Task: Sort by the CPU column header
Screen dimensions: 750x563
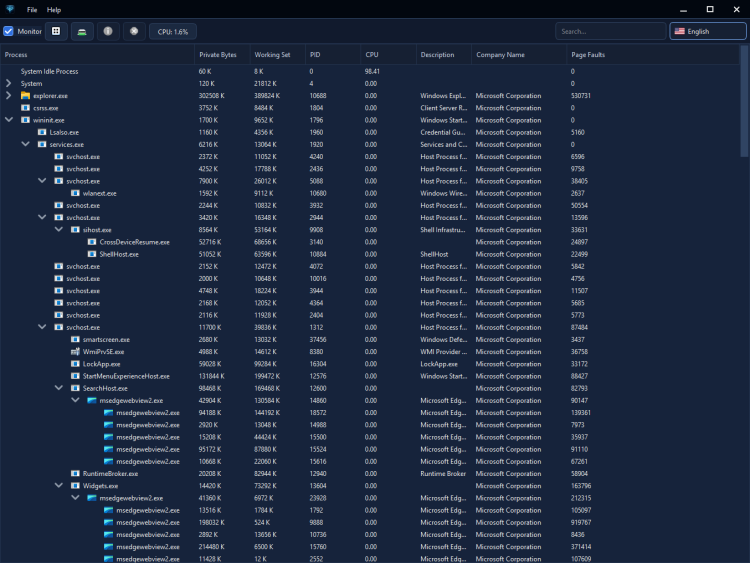Action: tap(388, 55)
